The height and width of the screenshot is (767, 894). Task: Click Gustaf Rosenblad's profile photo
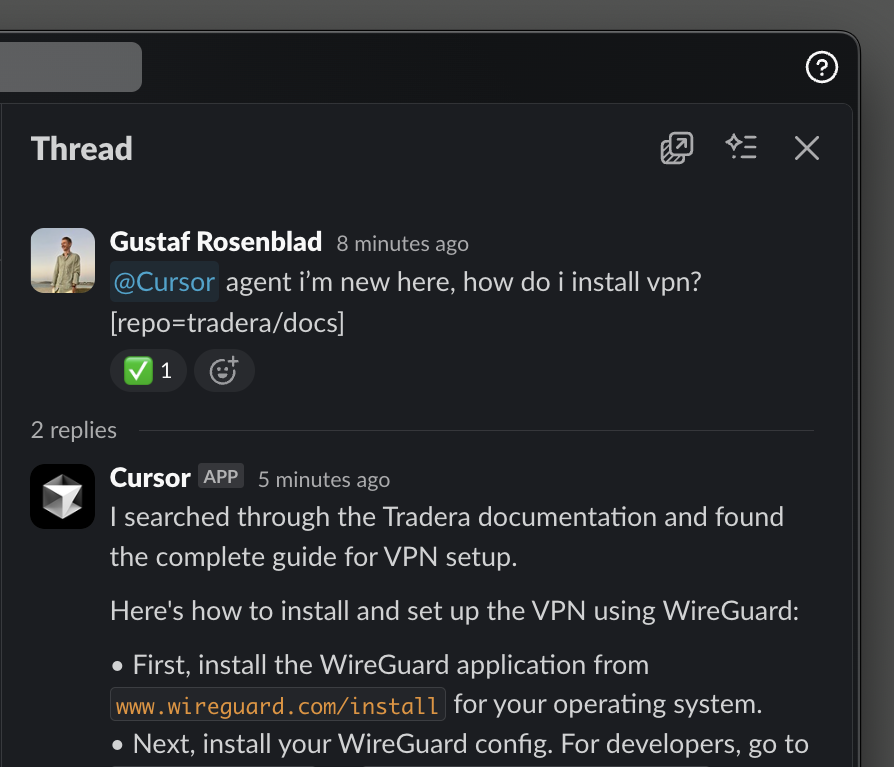click(x=63, y=261)
